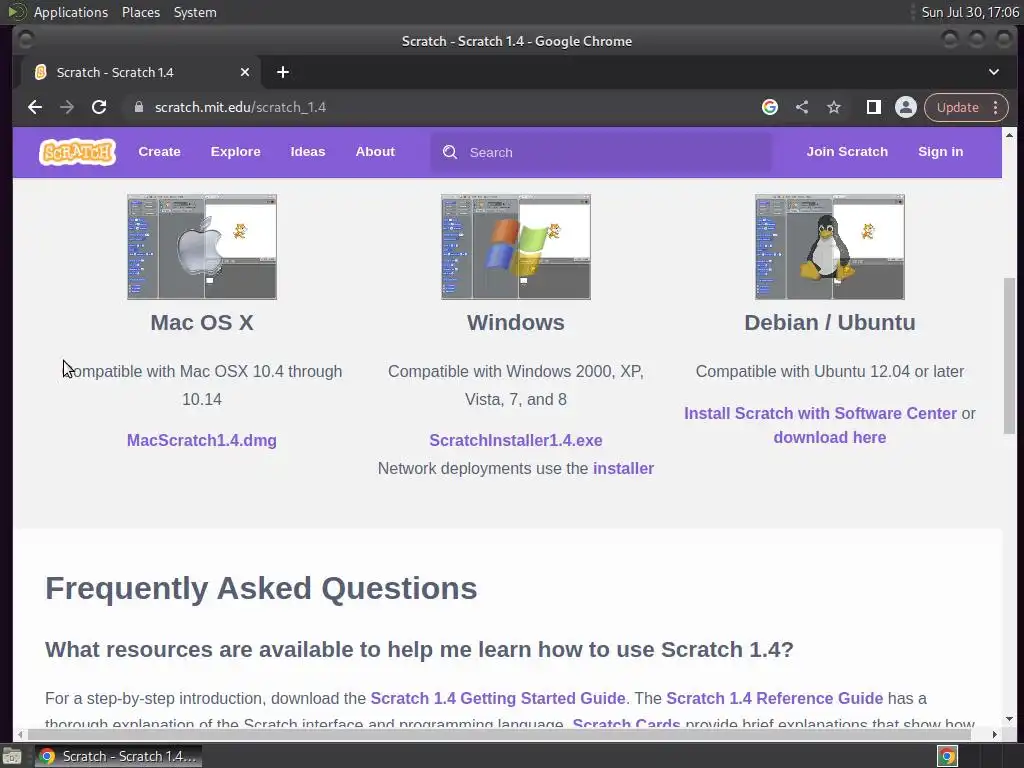Click the Join Scratch link
The width and height of the screenshot is (1024, 768).
click(847, 152)
